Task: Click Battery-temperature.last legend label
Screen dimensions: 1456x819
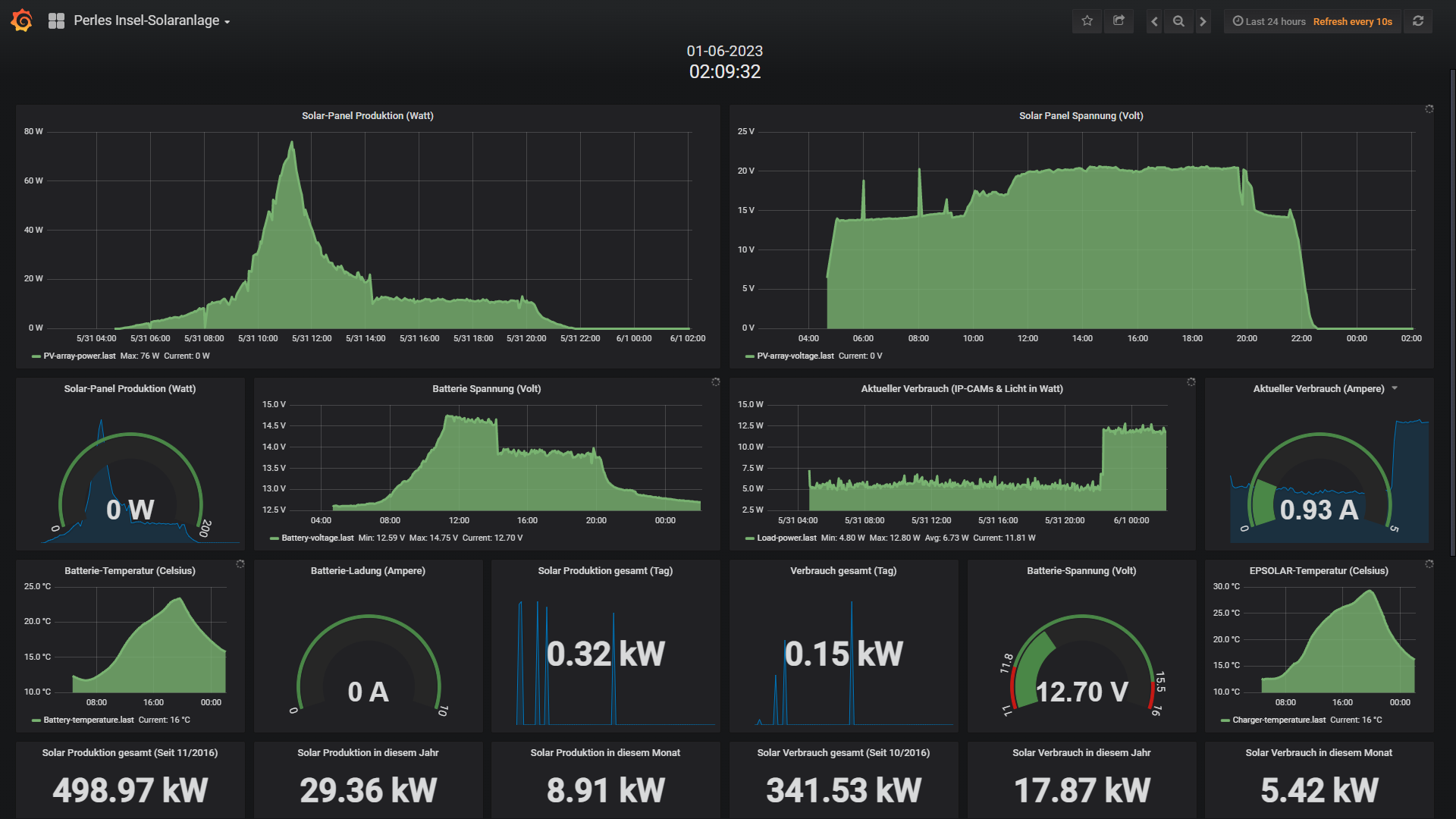Action: pos(88,720)
